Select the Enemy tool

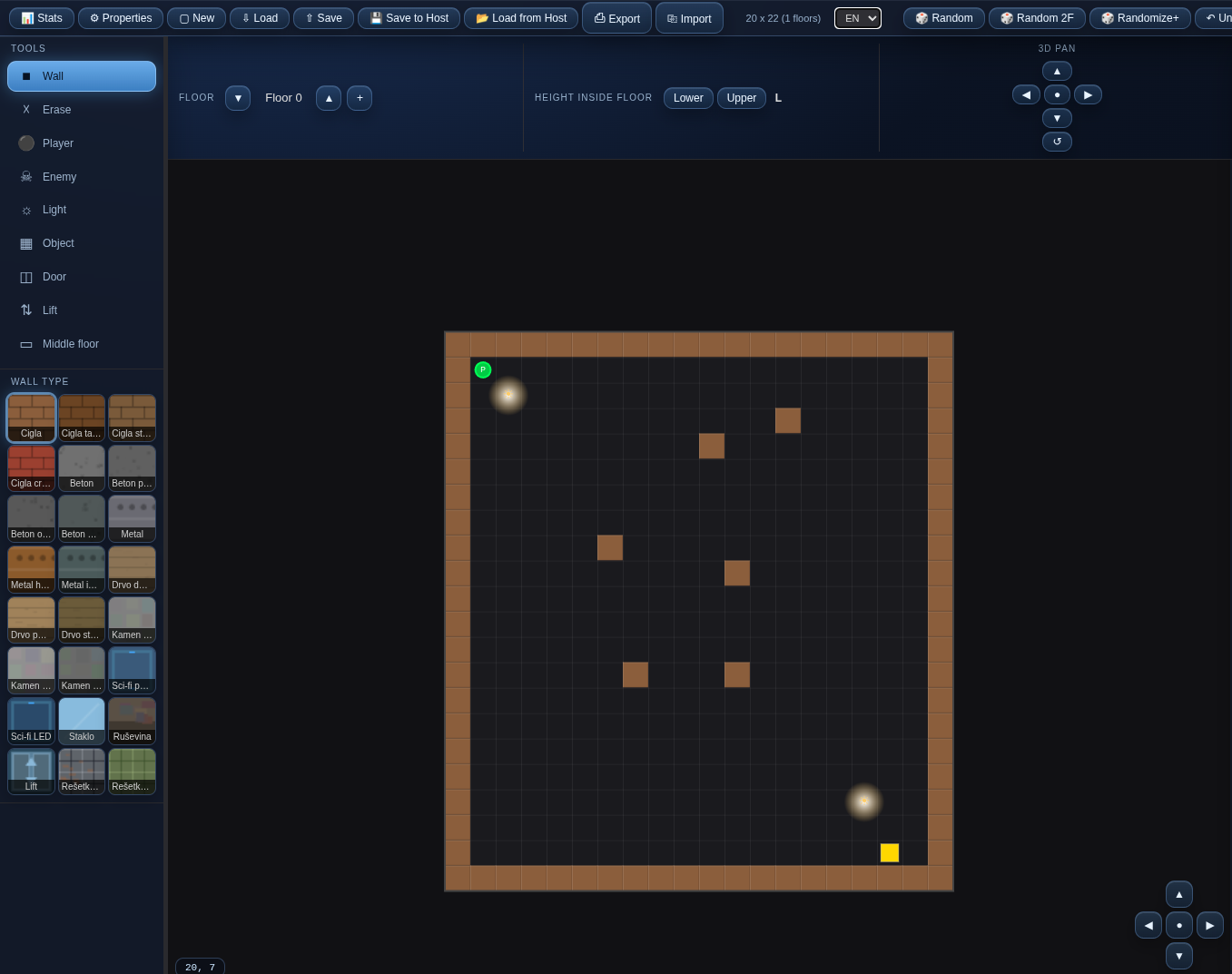(81, 176)
